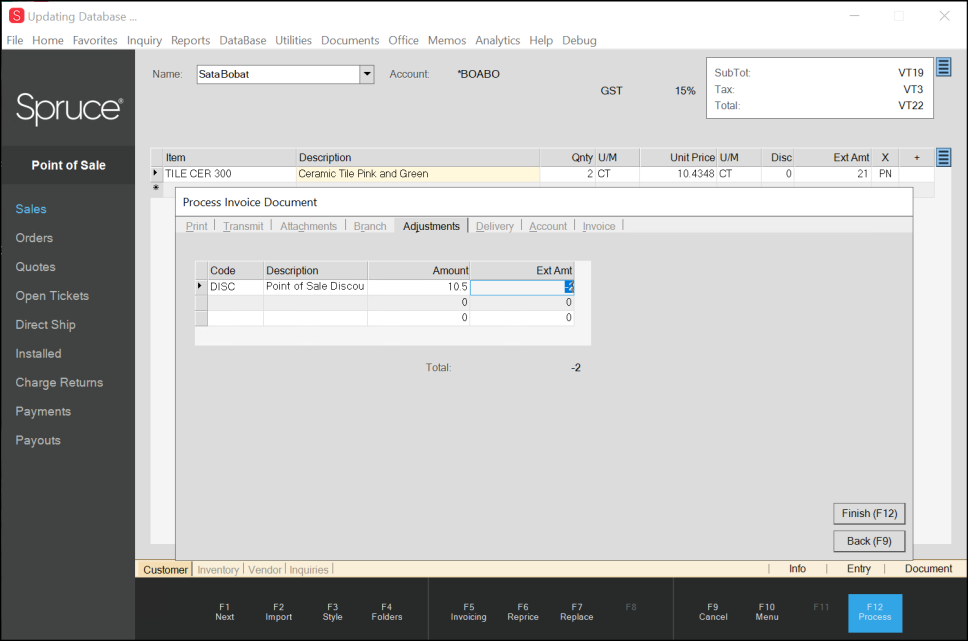Click the Ext Amt cell for DISC
This screenshot has height=641, width=968.
click(x=522, y=287)
